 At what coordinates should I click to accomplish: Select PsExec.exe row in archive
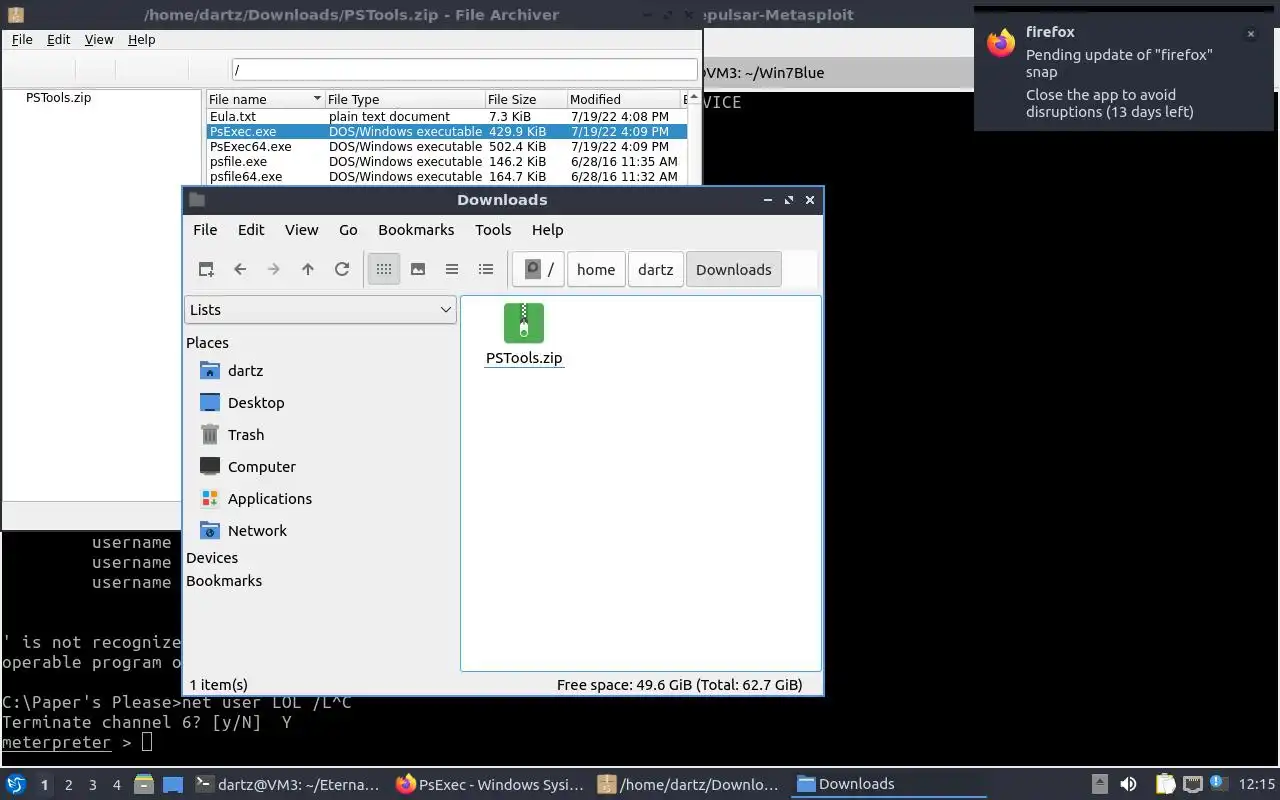[x=446, y=131]
